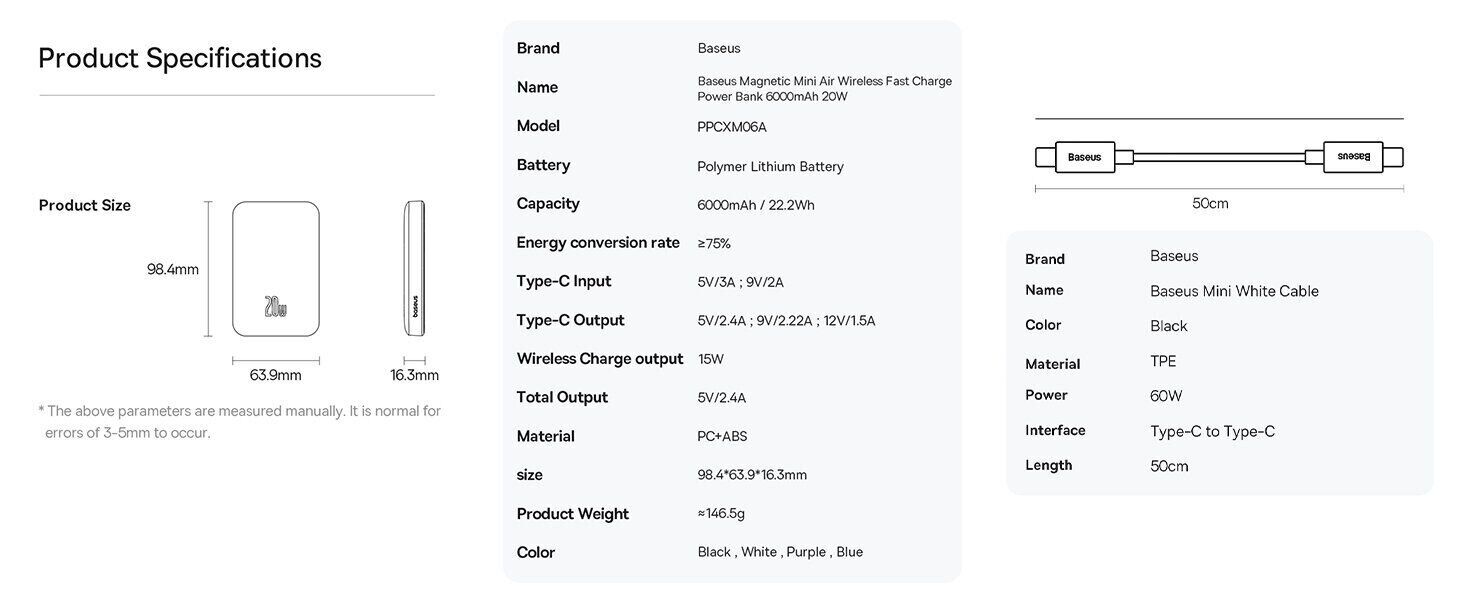This screenshot has width=1464, height=600.
Task: Click the Product Specifications heading
Action: click(180, 58)
